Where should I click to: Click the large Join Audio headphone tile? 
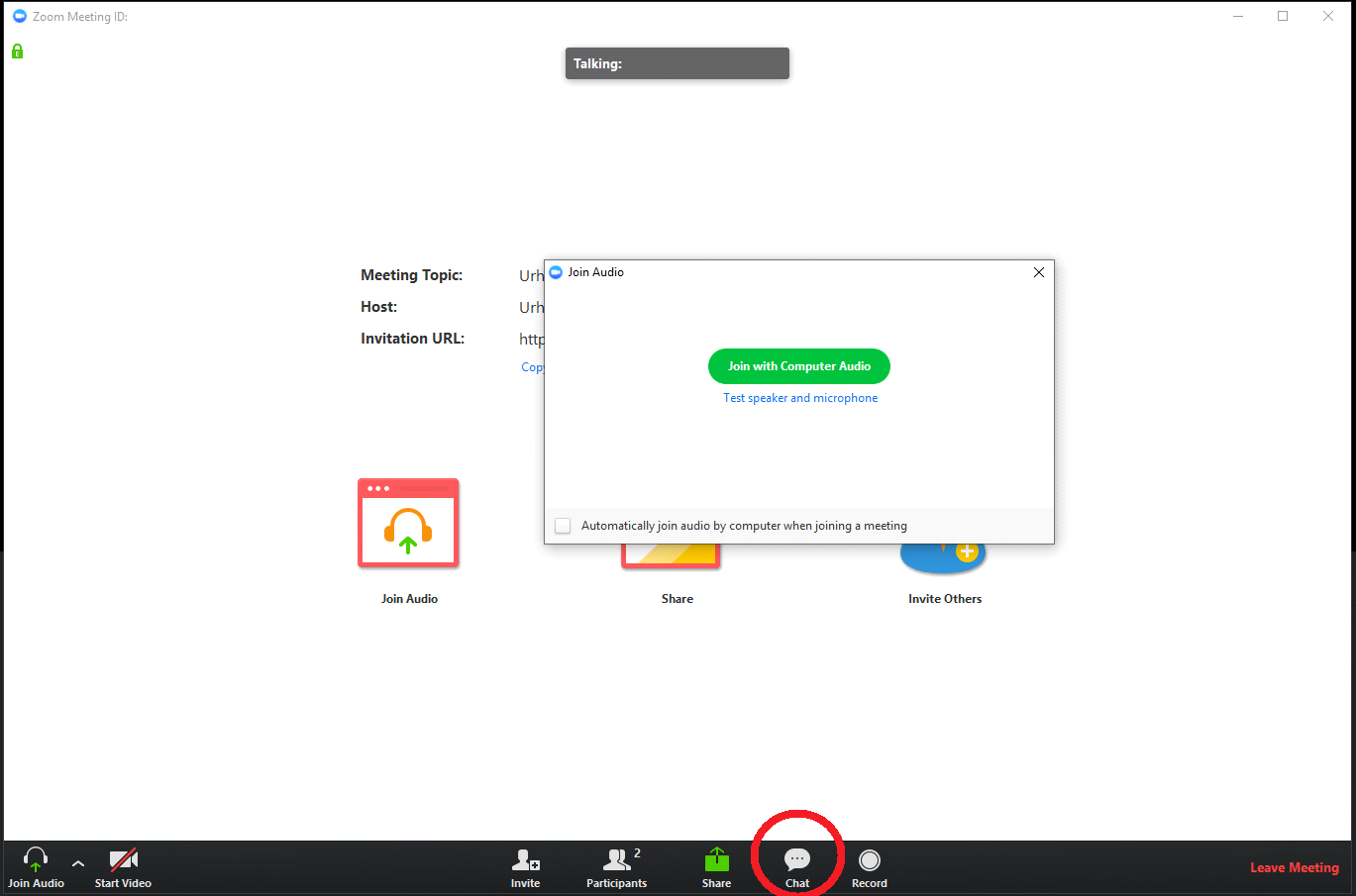pyautogui.click(x=408, y=524)
